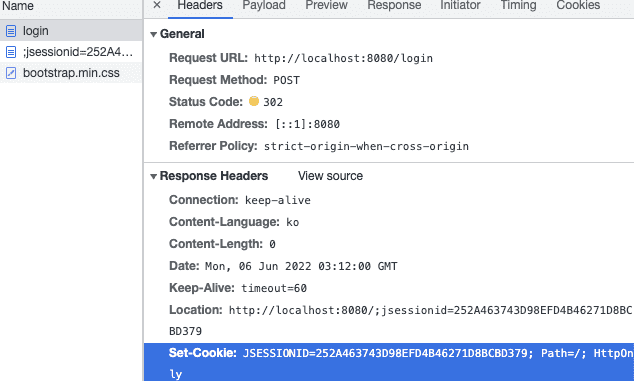Click the yellow 302 status indicator

254,101
